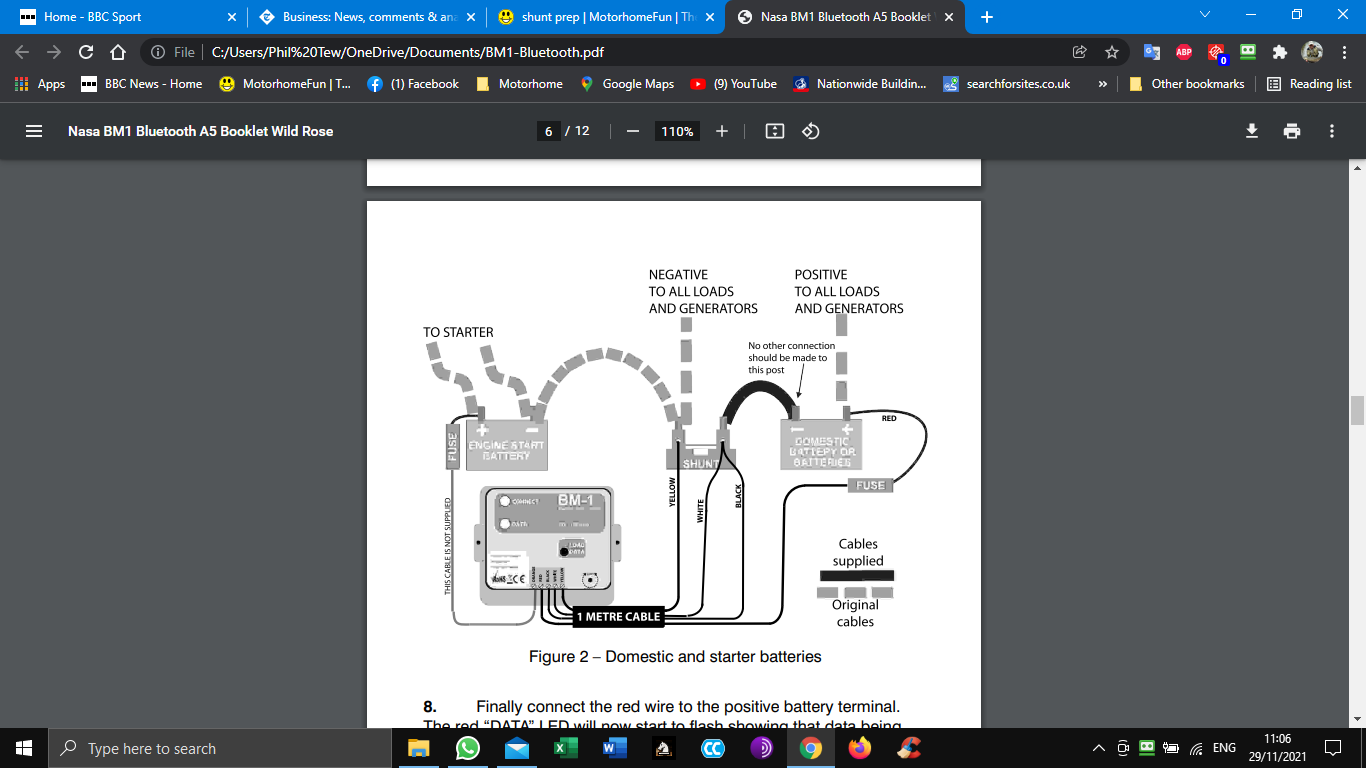Open the Mail app from taskbar

tap(516, 748)
